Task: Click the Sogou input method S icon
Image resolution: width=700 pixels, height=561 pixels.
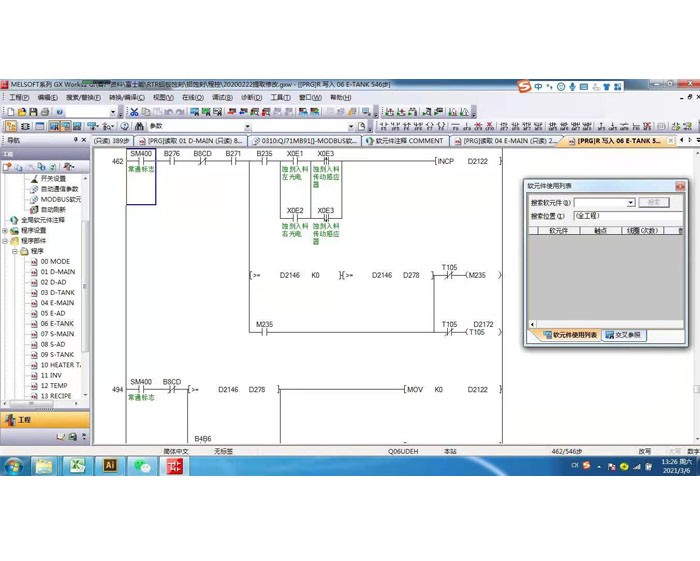Action: pos(524,87)
